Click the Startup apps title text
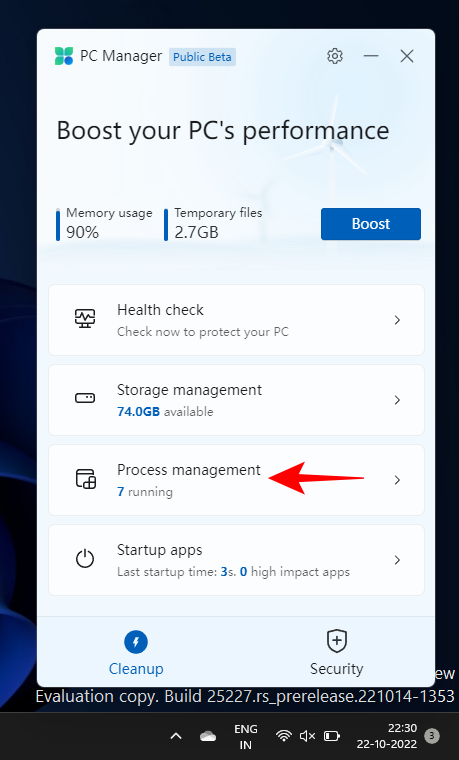Image resolution: width=459 pixels, height=760 pixels. [x=159, y=550]
